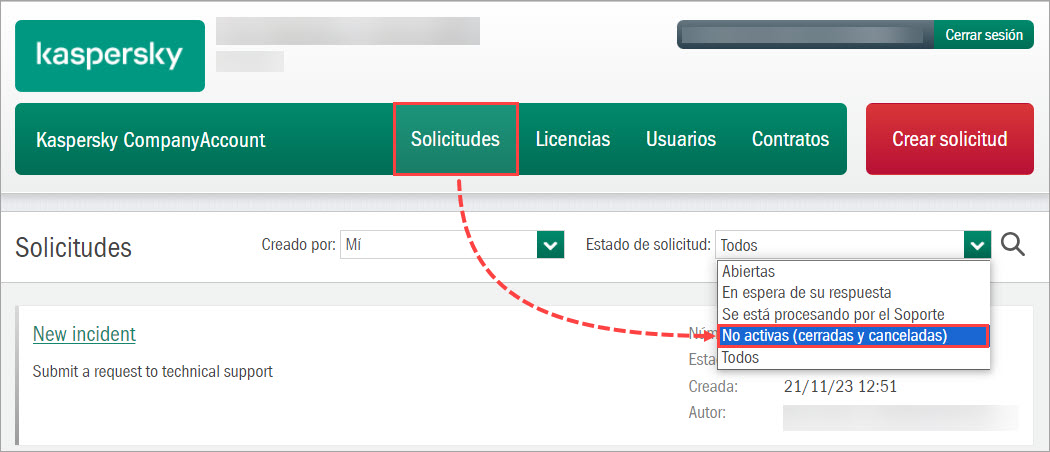Screen dimensions: 1050x452
Task: Choose Se está procesando por el Soporte
Action: [x=853, y=314]
